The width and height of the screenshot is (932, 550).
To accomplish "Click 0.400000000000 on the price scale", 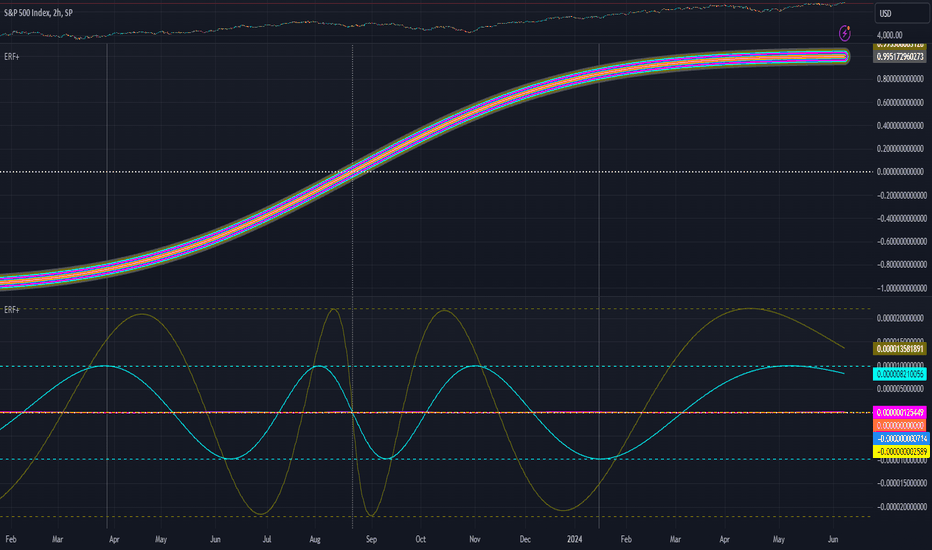I will (900, 125).
